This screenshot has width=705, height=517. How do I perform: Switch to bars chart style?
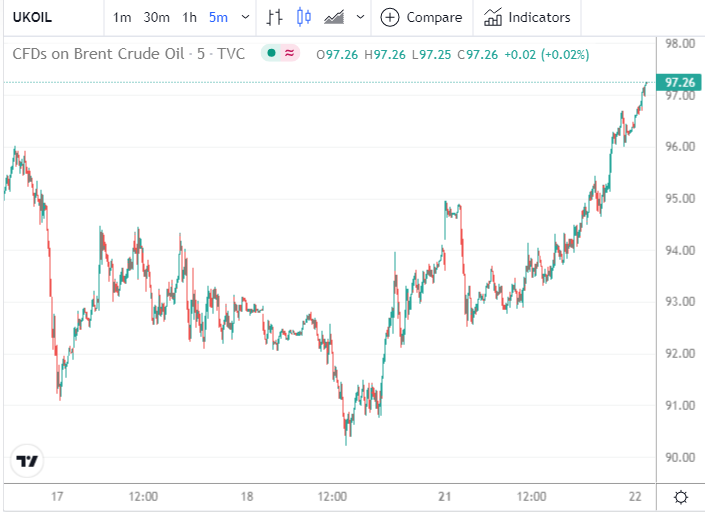click(x=274, y=18)
